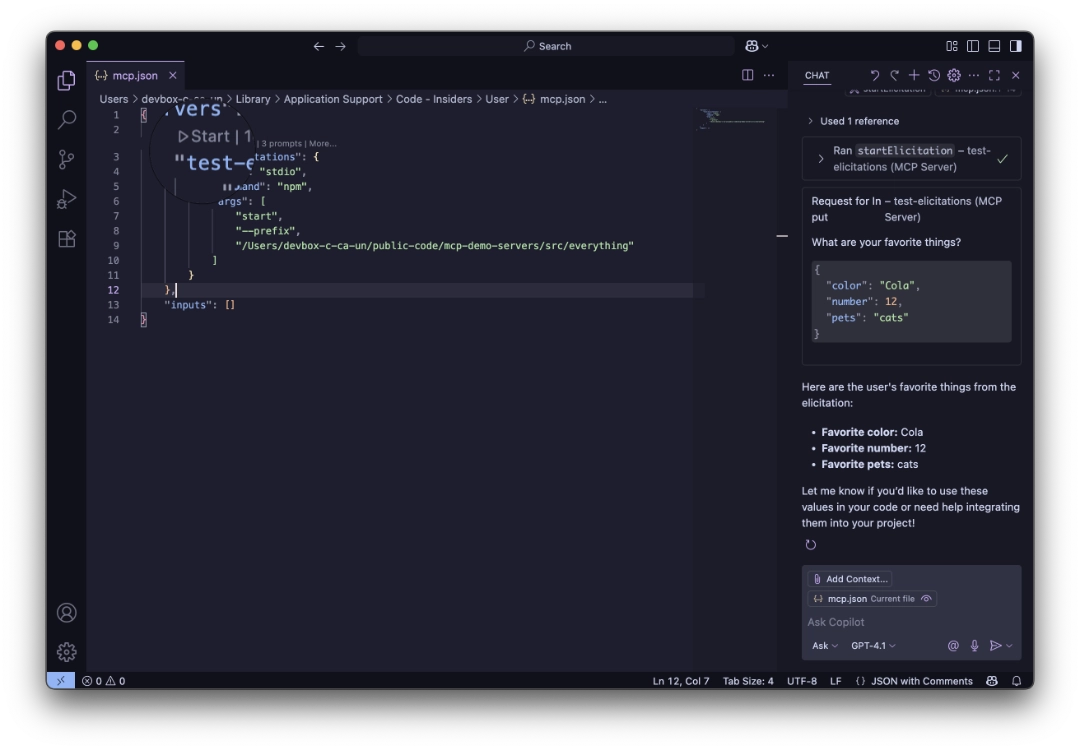Click the "inputs" line in editor
The width and height of the screenshot is (1080, 750).
pos(200,304)
